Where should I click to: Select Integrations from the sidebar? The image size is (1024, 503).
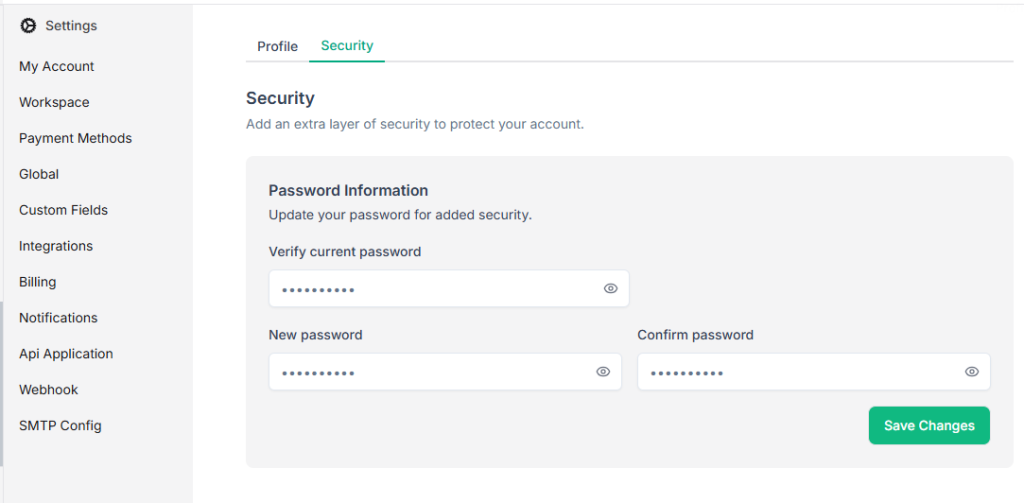pos(56,247)
